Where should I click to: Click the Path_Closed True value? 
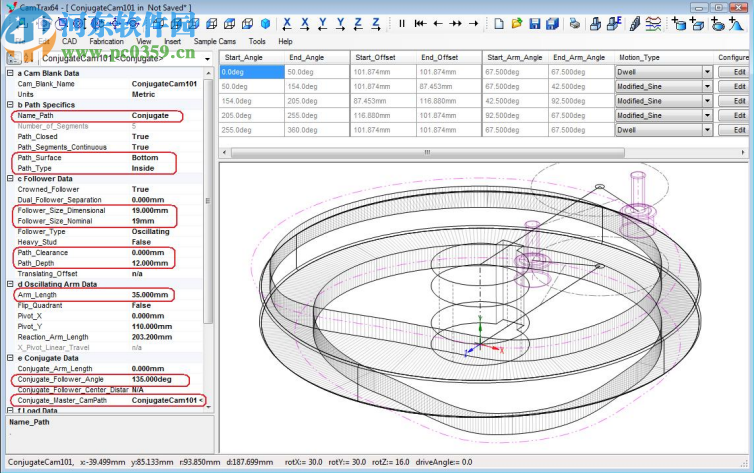point(141,136)
